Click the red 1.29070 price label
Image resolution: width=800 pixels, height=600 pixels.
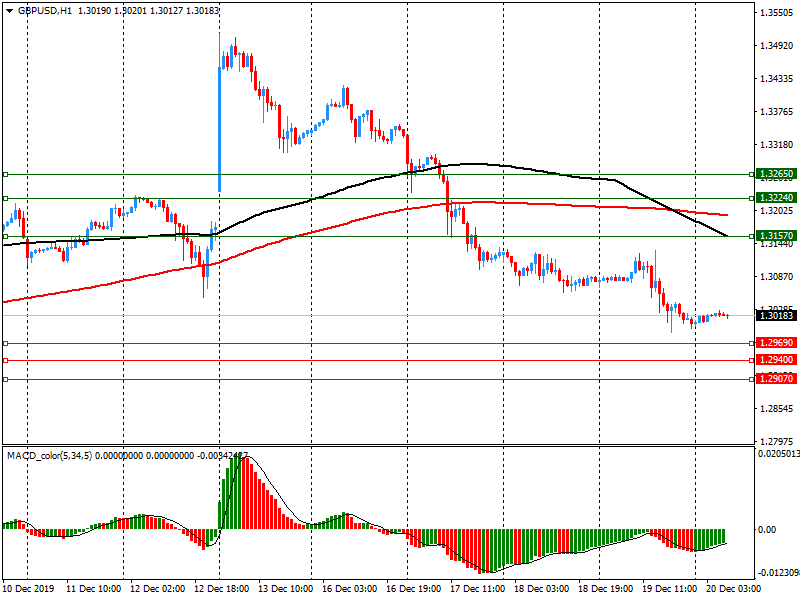776,379
